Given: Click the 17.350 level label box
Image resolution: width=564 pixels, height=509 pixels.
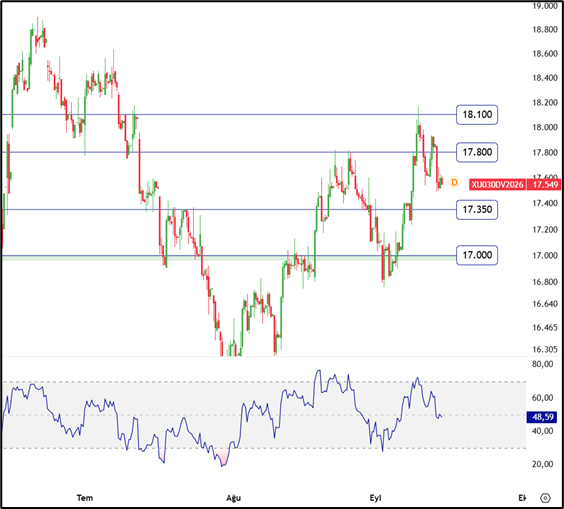Looking at the screenshot, I should click(477, 209).
